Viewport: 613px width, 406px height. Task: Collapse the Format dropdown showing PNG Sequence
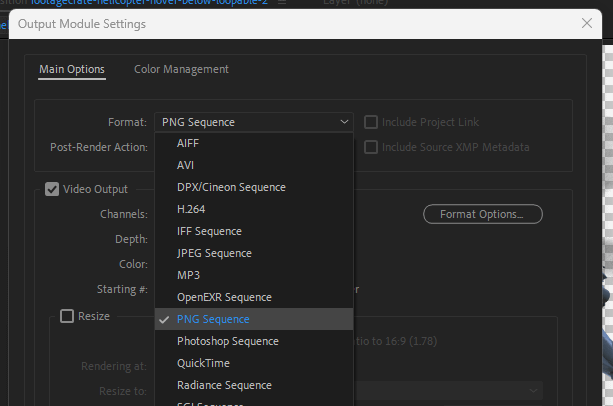click(x=254, y=122)
